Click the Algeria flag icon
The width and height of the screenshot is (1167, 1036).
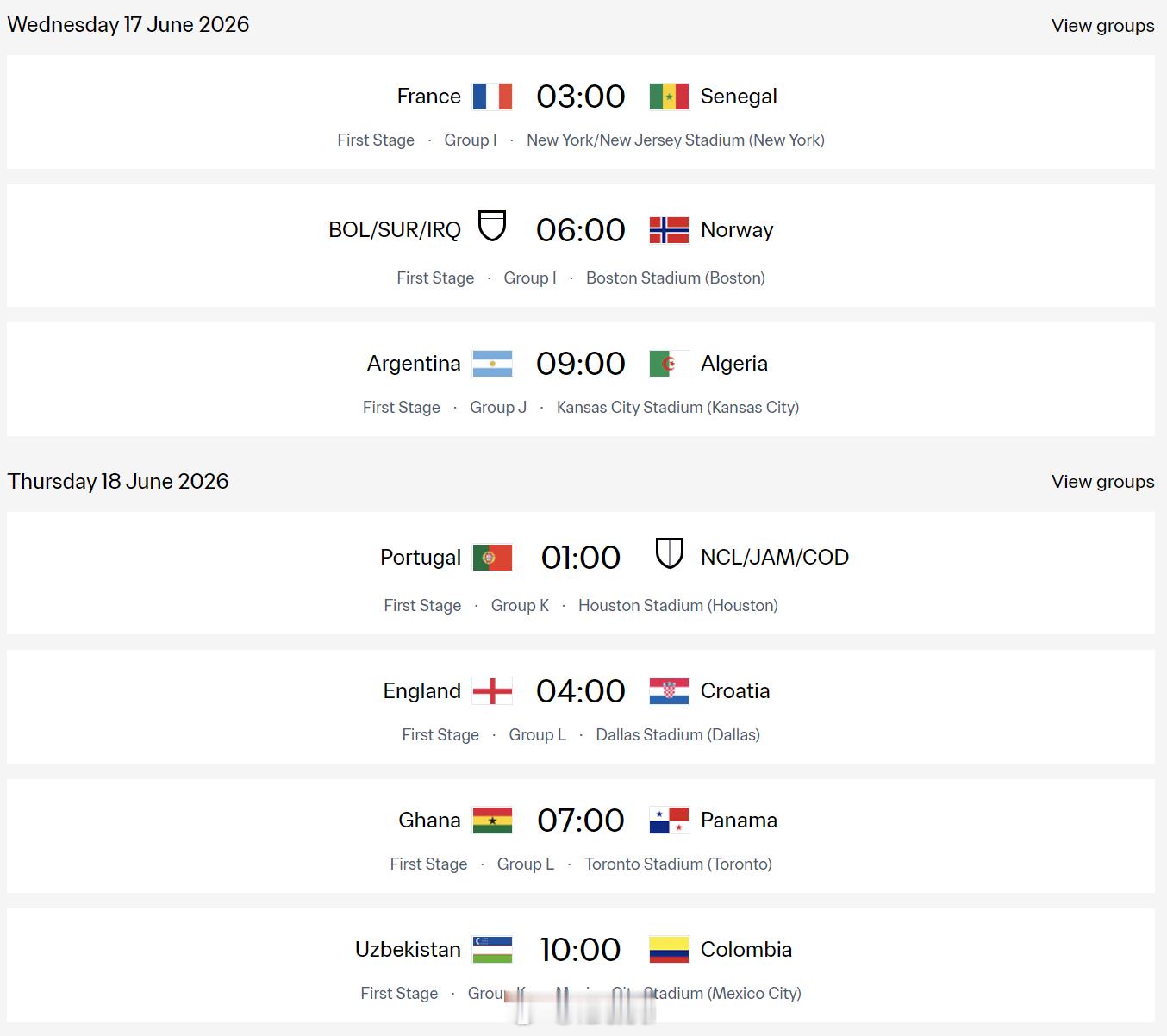pos(669,364)
